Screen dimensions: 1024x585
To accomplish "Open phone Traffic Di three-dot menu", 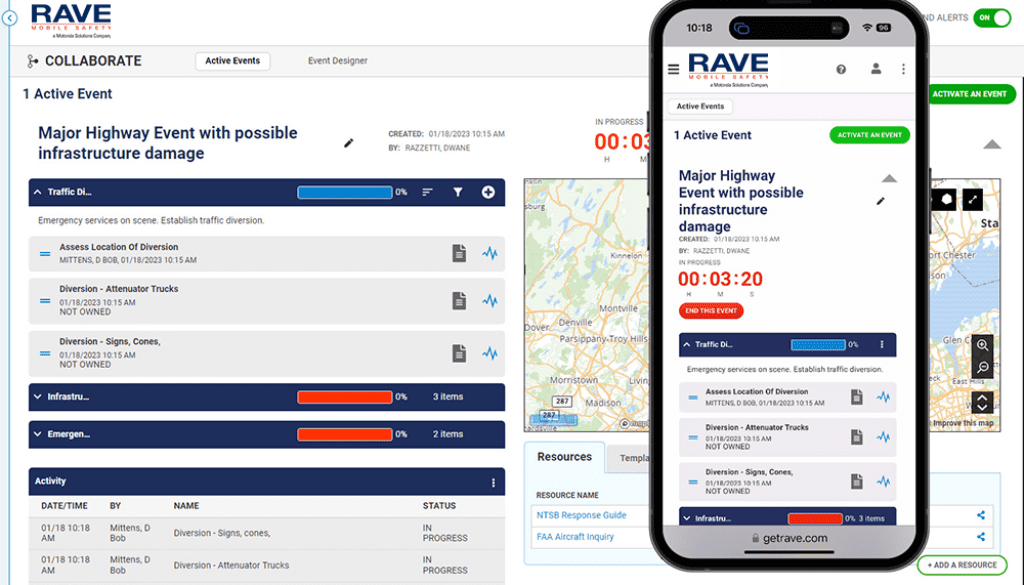I will (x=882, y=344).
